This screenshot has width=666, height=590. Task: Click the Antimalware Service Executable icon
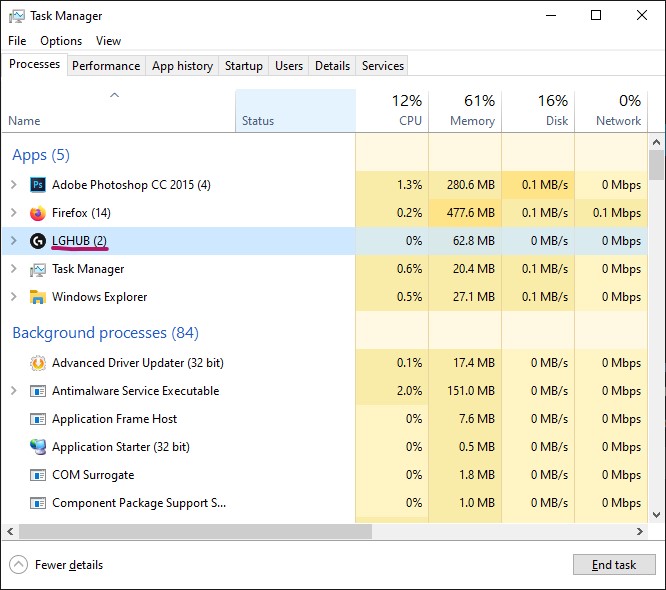[38, 391]
